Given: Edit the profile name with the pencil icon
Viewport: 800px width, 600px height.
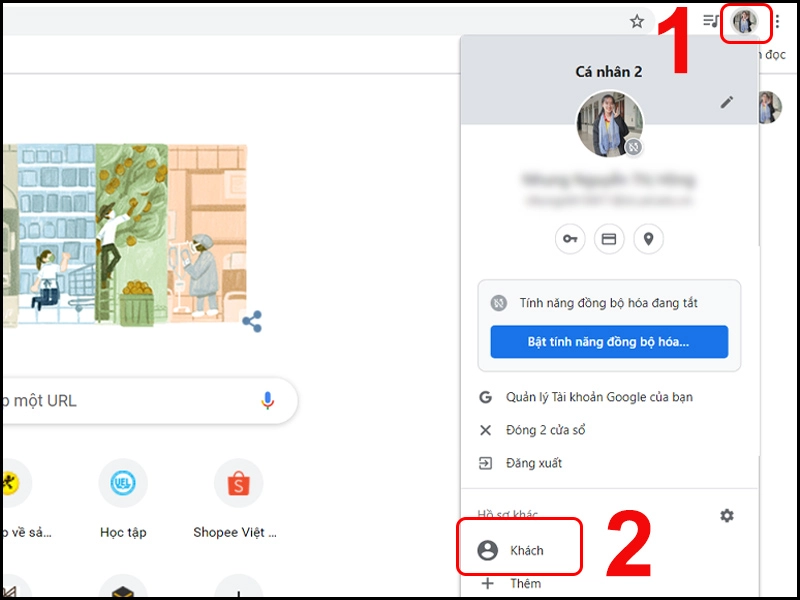Looking at the screenshot, I should tap(727, 102).
